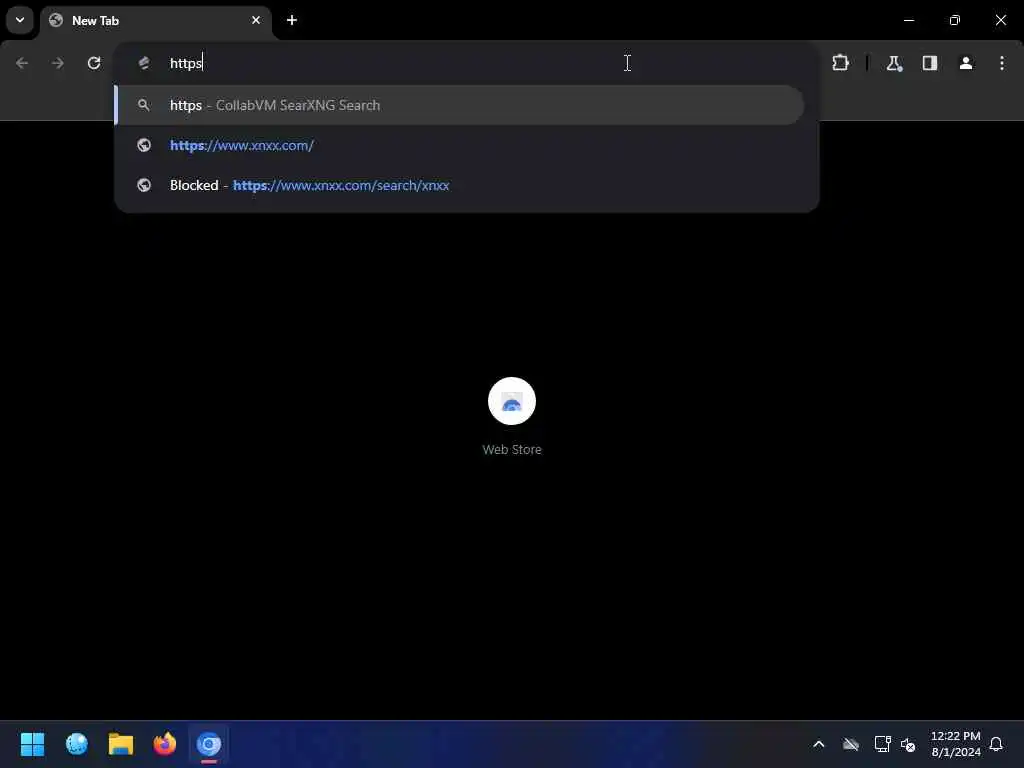Click the search engine icon in address bar
This screenshot has height=768, width=1024.
pos(144,63)
